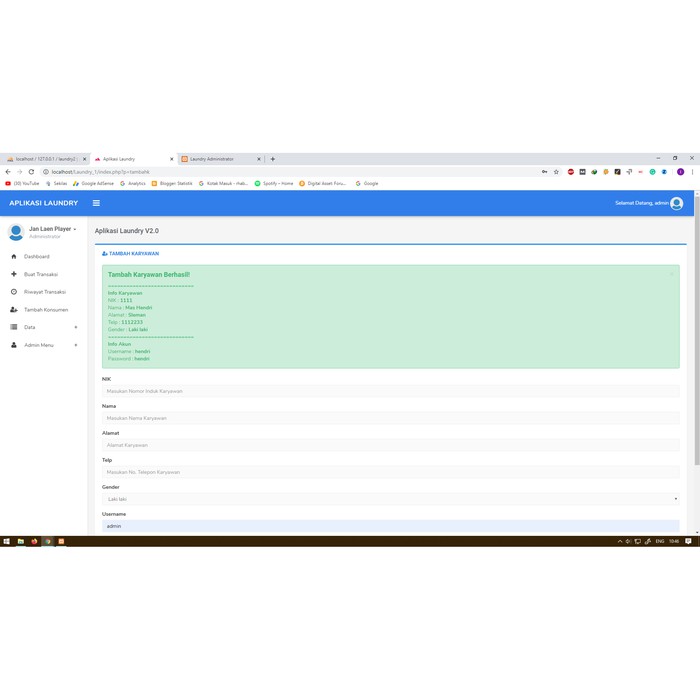The height and width of the screenshot is (700, 700).
Task: Click the person icon beside Admin Menu
Action: [14, 345]
